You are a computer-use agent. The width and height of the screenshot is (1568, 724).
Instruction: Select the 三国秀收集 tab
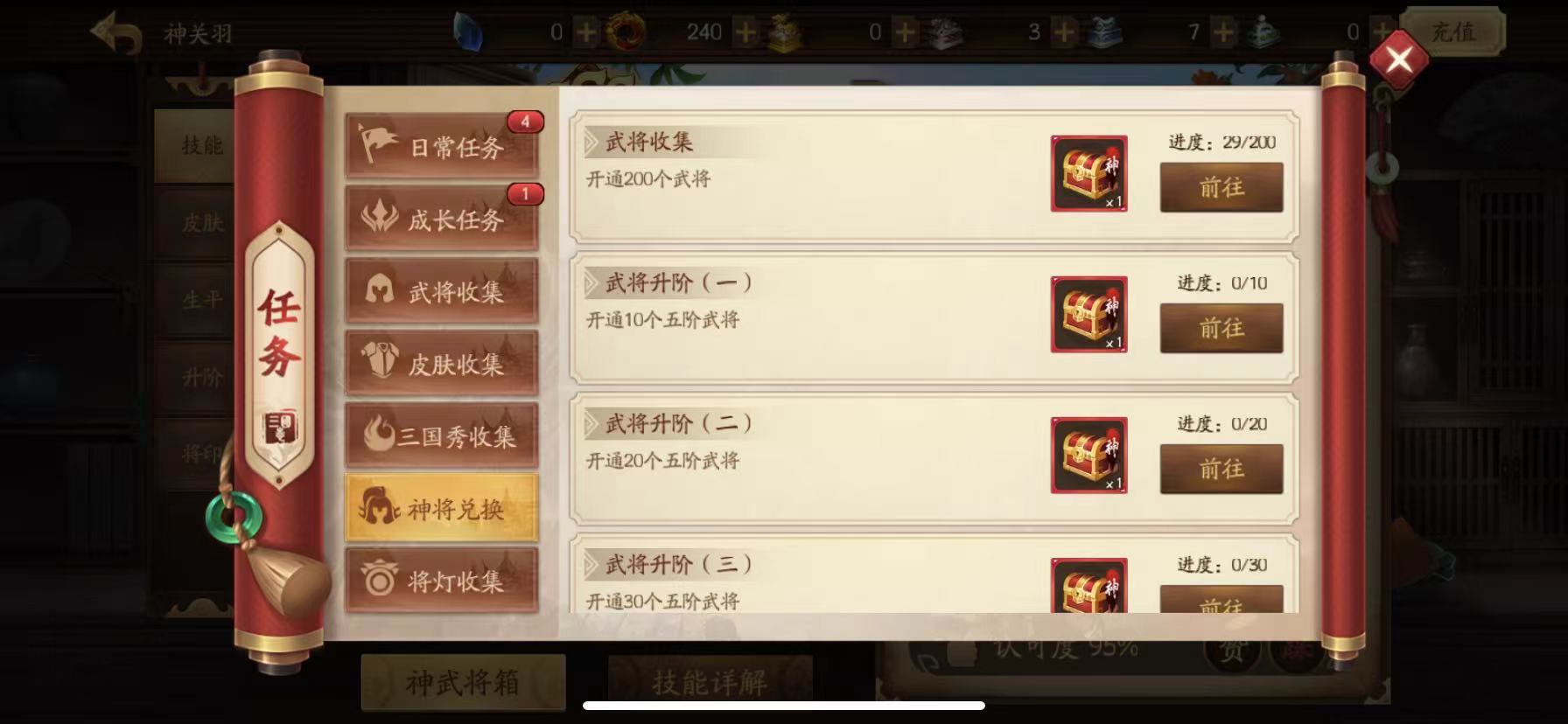point(442,435)
